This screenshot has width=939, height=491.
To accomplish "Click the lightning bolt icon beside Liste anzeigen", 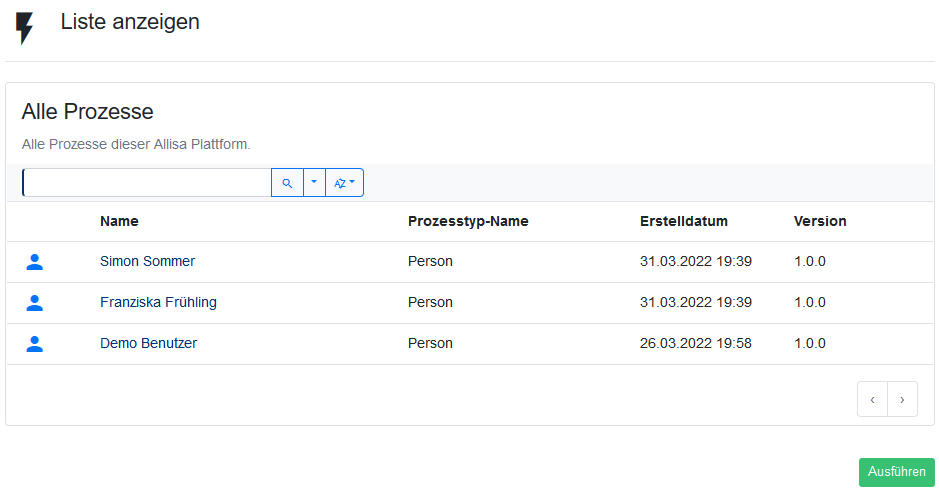I will [x=25, y=28].
